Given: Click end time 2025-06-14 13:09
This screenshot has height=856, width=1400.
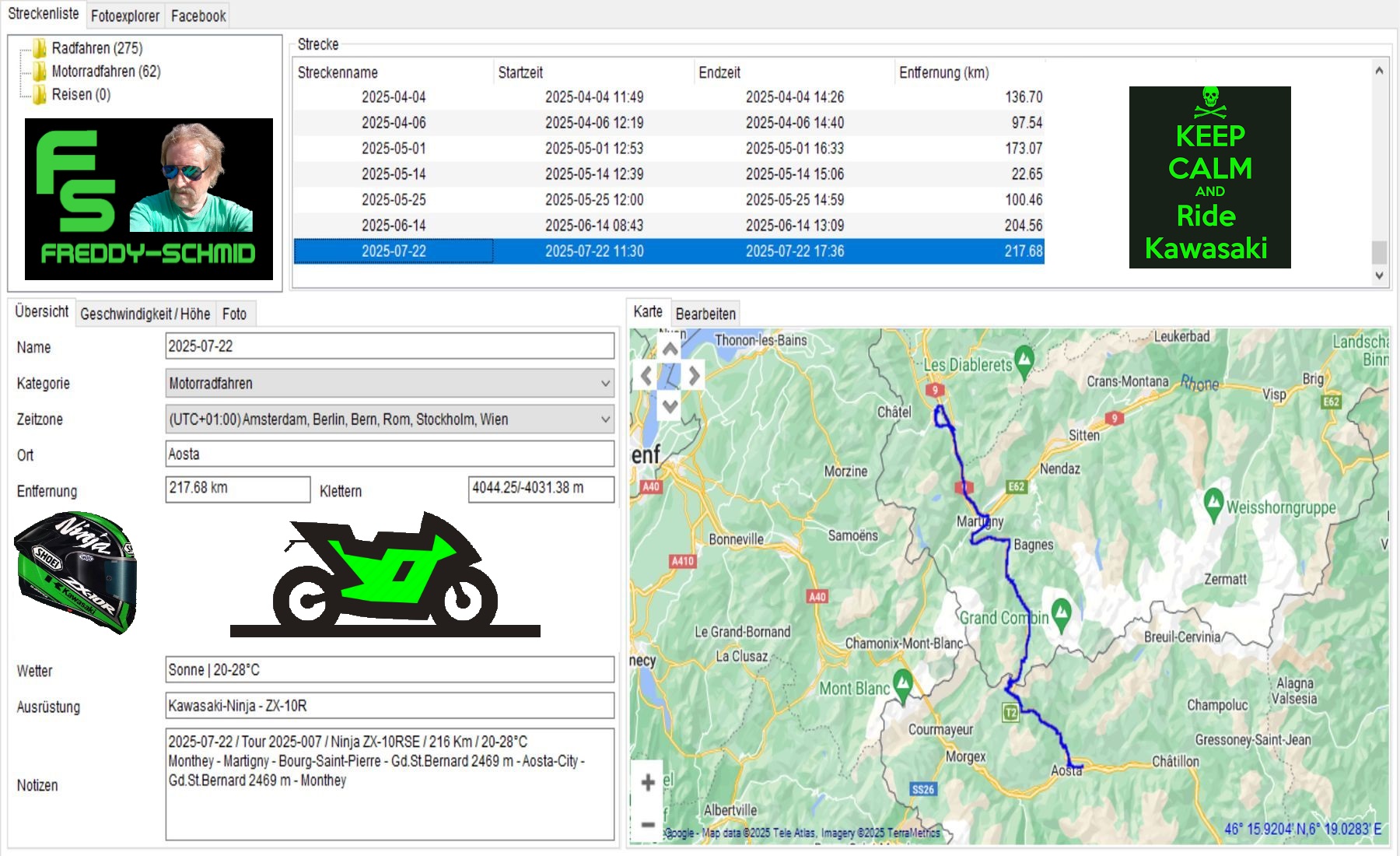Looking at the screenshot, I should pos(795,226).
